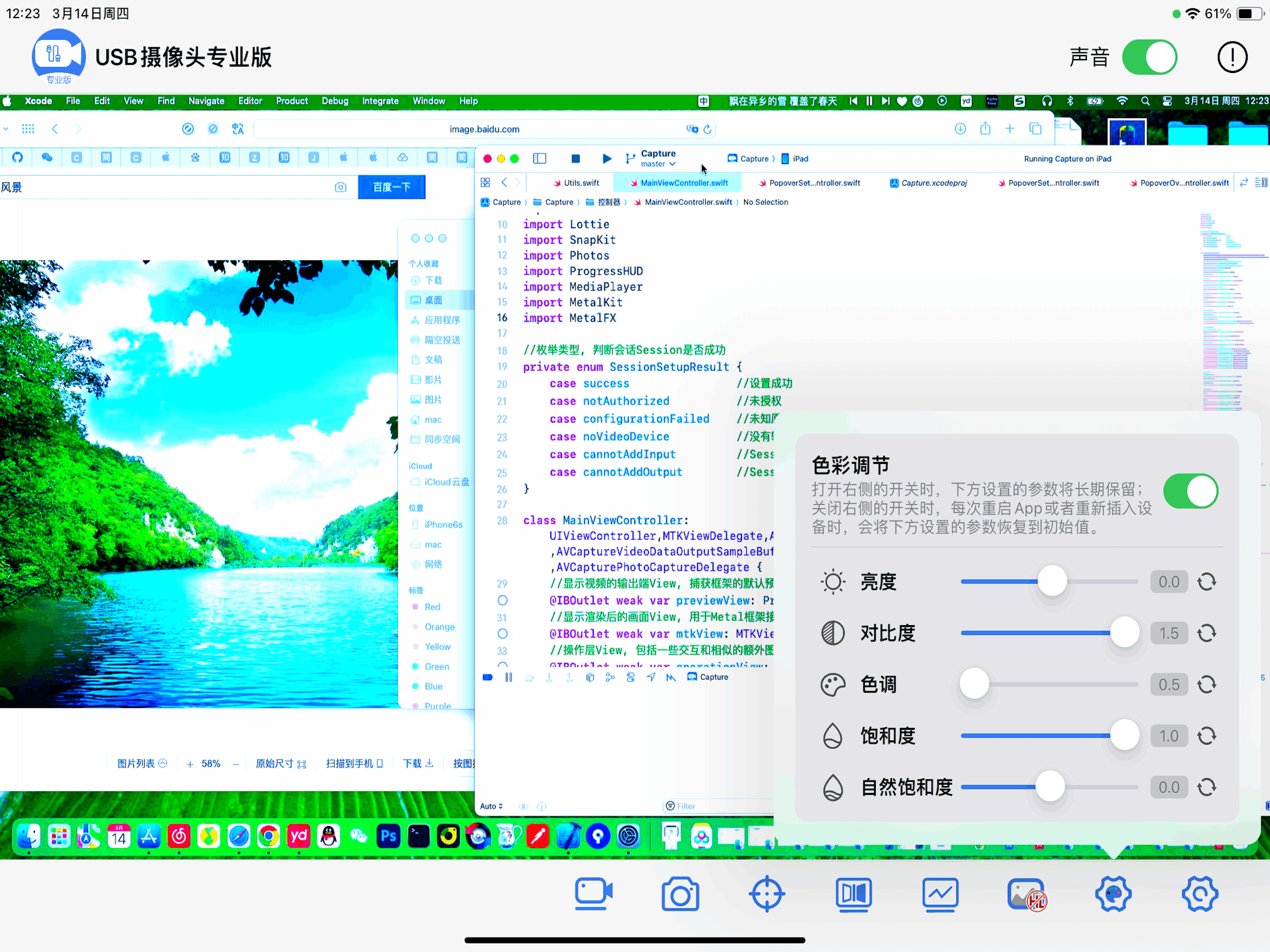
Task: Tap the crosshair focus icon
Action: (x=767, y=894)
